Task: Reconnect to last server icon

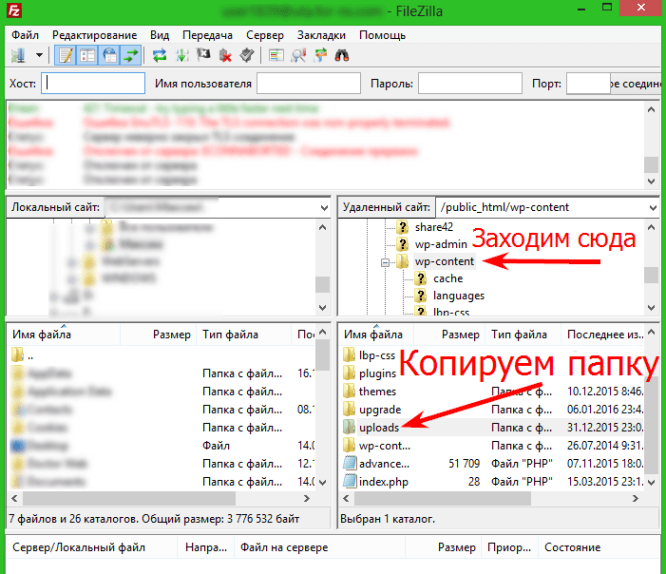Action: [247, 55]
